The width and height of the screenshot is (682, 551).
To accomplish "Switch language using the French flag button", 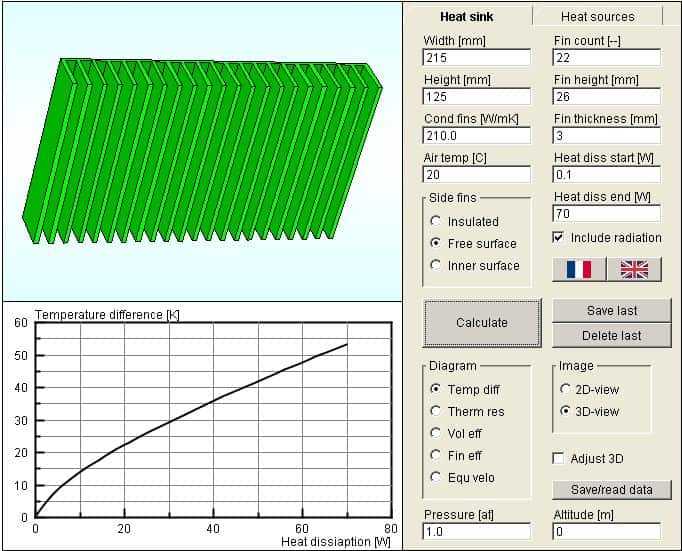I will point(579,269).
